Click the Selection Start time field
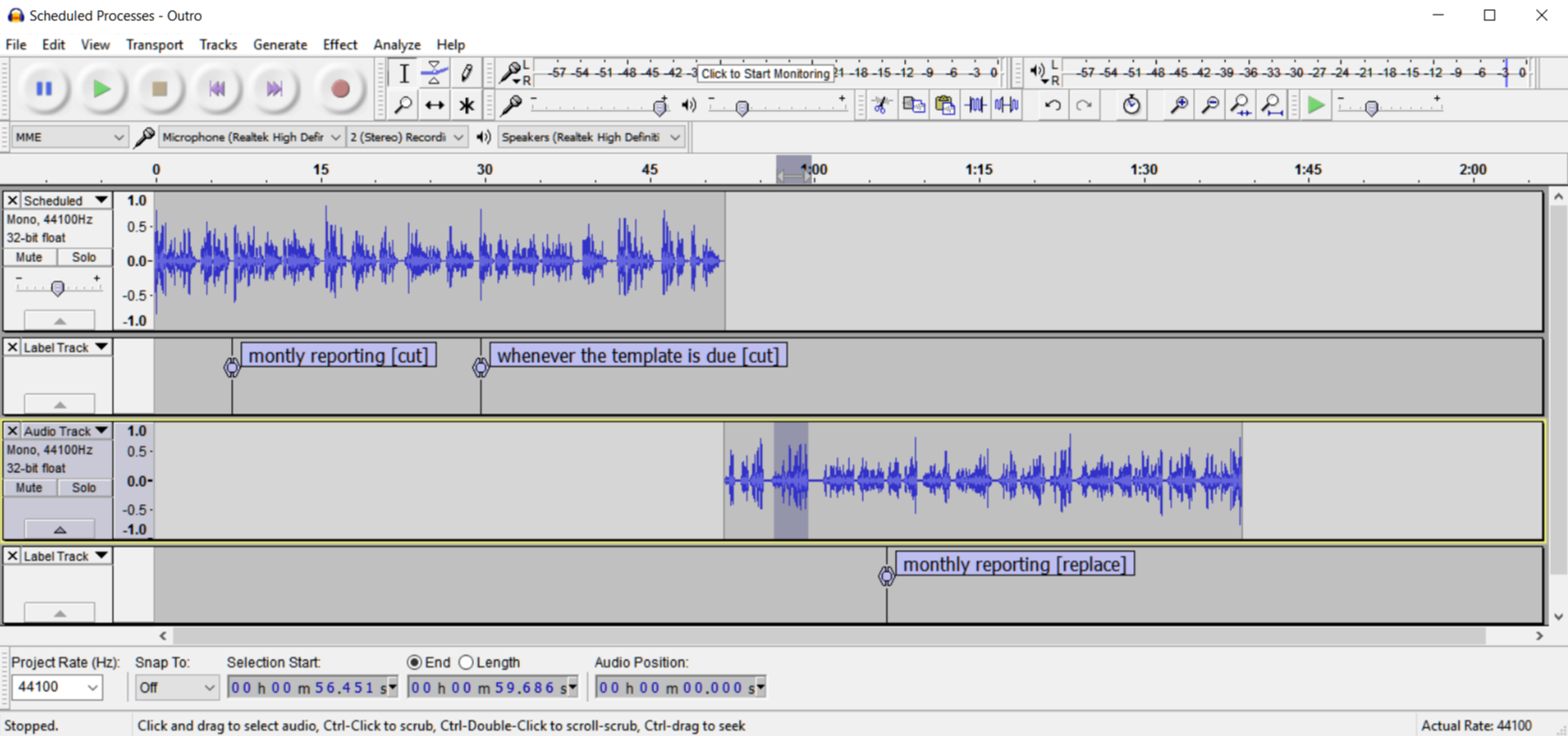1568x736 pixels. [x=313, y=687]
